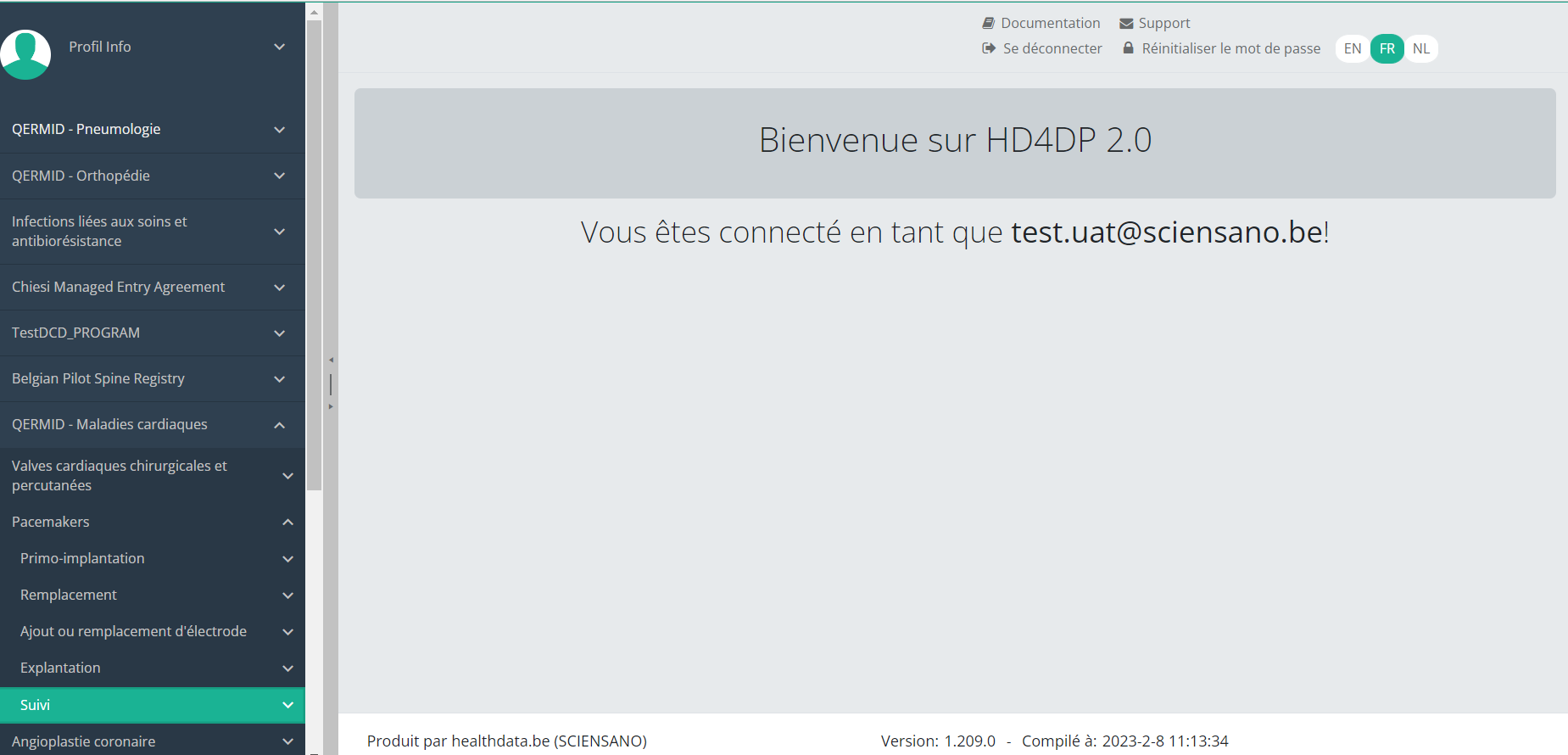Expand the Profil Info dropdown
Screen dimensions: 1568x755
click(x=279, y=48)
